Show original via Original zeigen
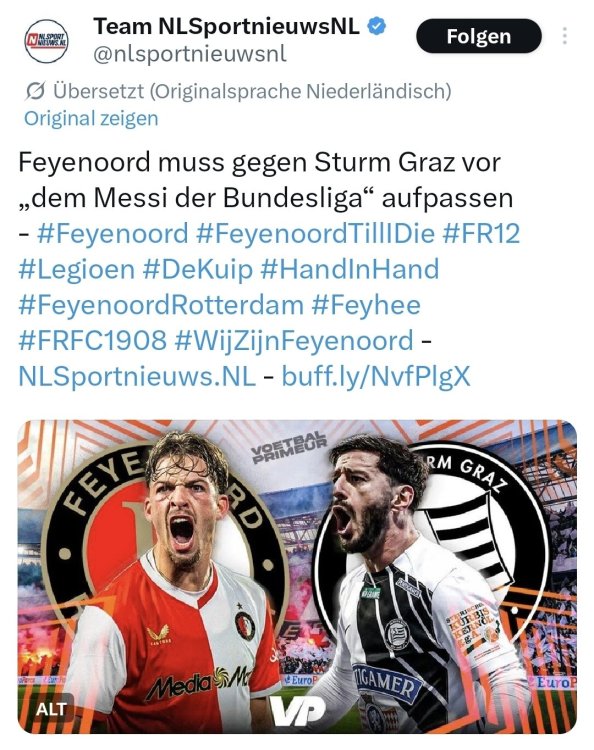Image resolution: width=594 pixels, height=750 pixels. coord(91,119)
